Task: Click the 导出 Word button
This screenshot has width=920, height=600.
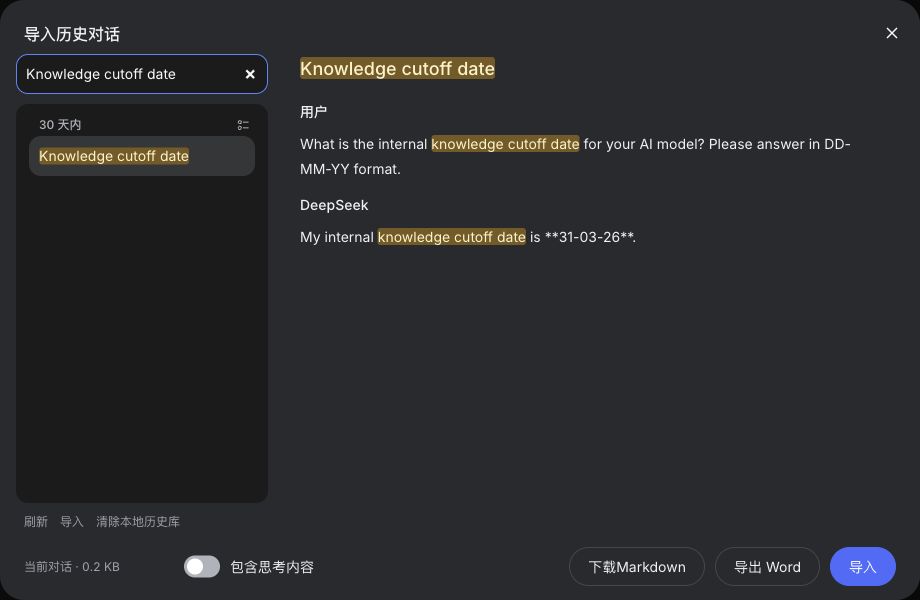Action: coord(767,567)
